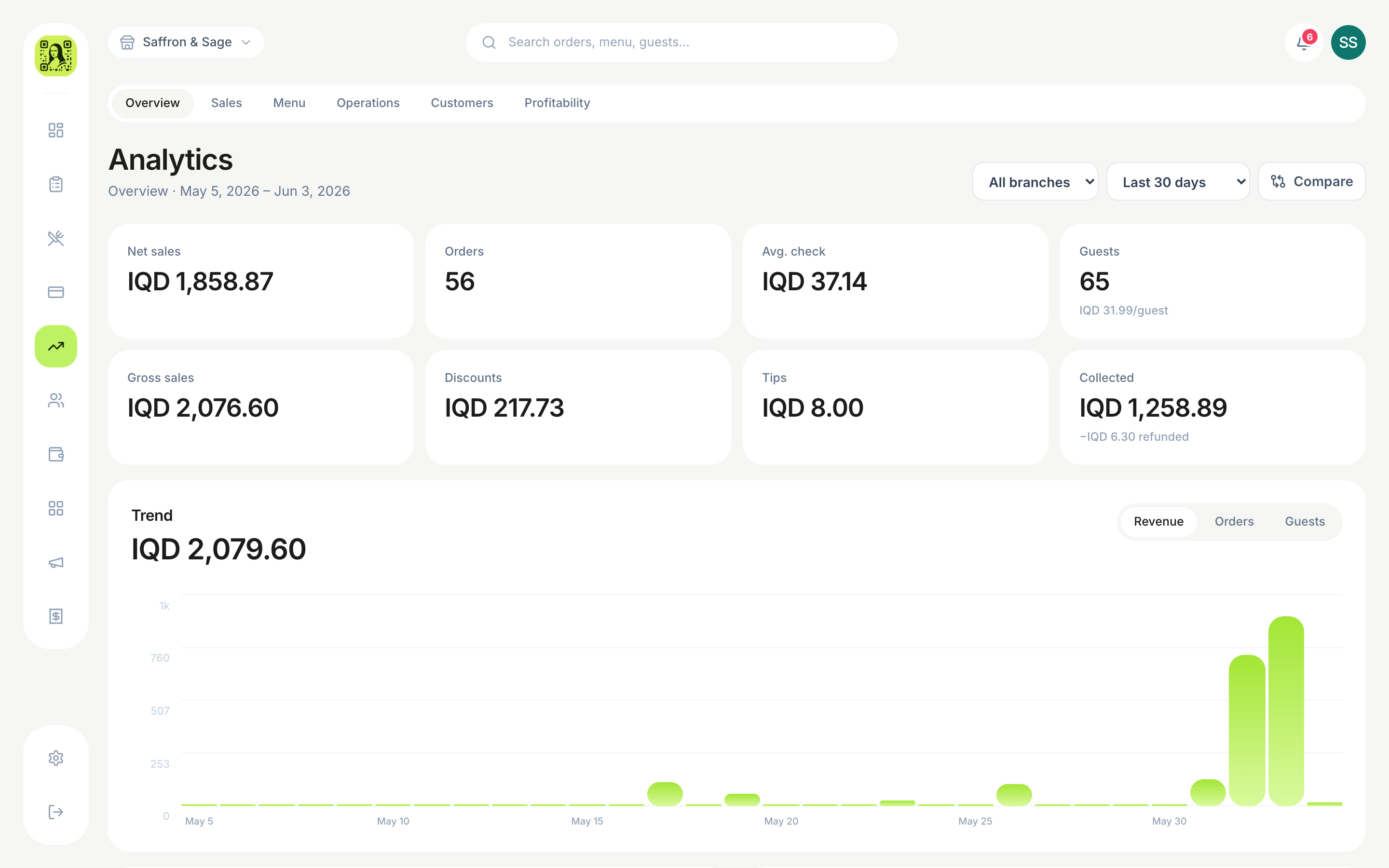Click the −IQD 6.30 refunded text
The image size is (1389, 868).
click(1133, 437)
